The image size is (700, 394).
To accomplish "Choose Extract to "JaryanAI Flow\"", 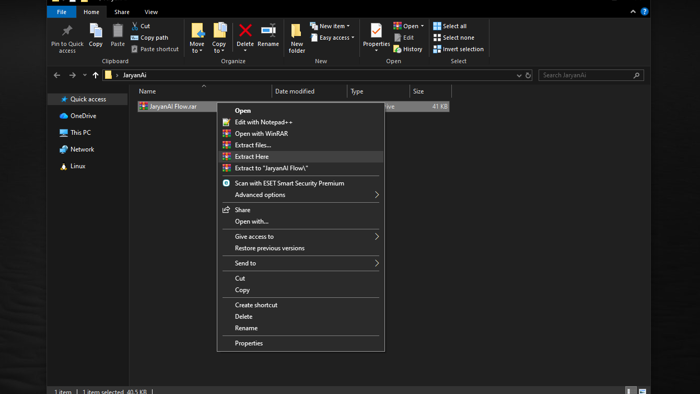I will pos(301,168).
